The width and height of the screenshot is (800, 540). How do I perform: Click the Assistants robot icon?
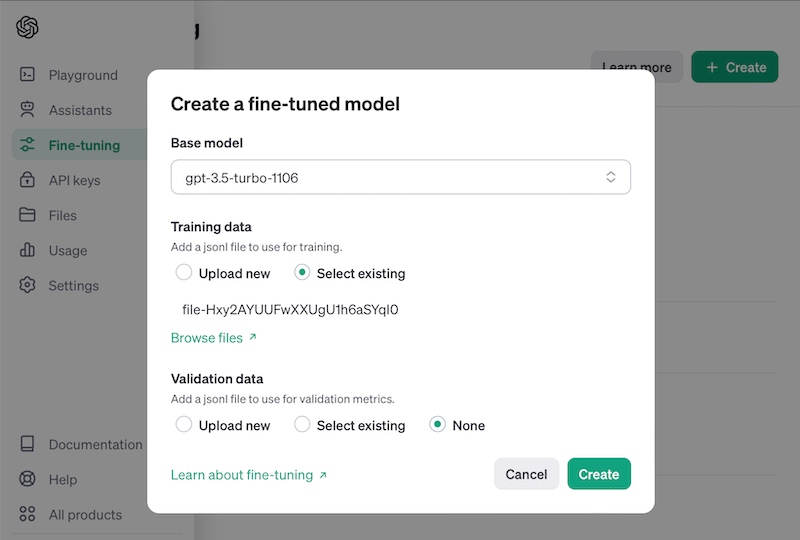[27, 110]
